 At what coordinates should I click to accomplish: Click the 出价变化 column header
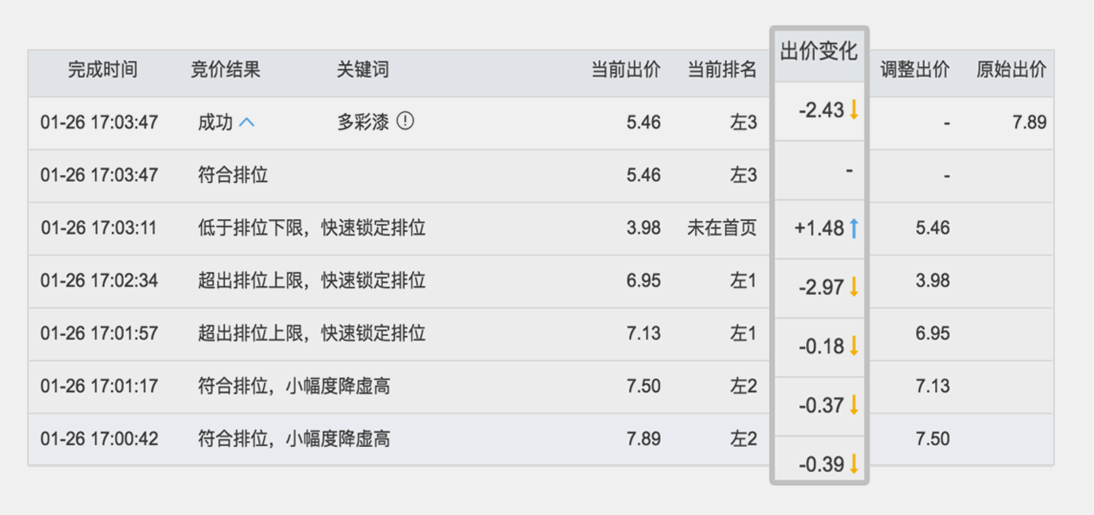point(819,52)
